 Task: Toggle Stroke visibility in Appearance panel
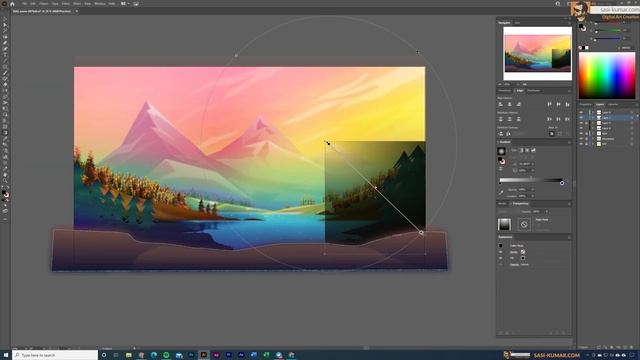[x=501, y=252]
